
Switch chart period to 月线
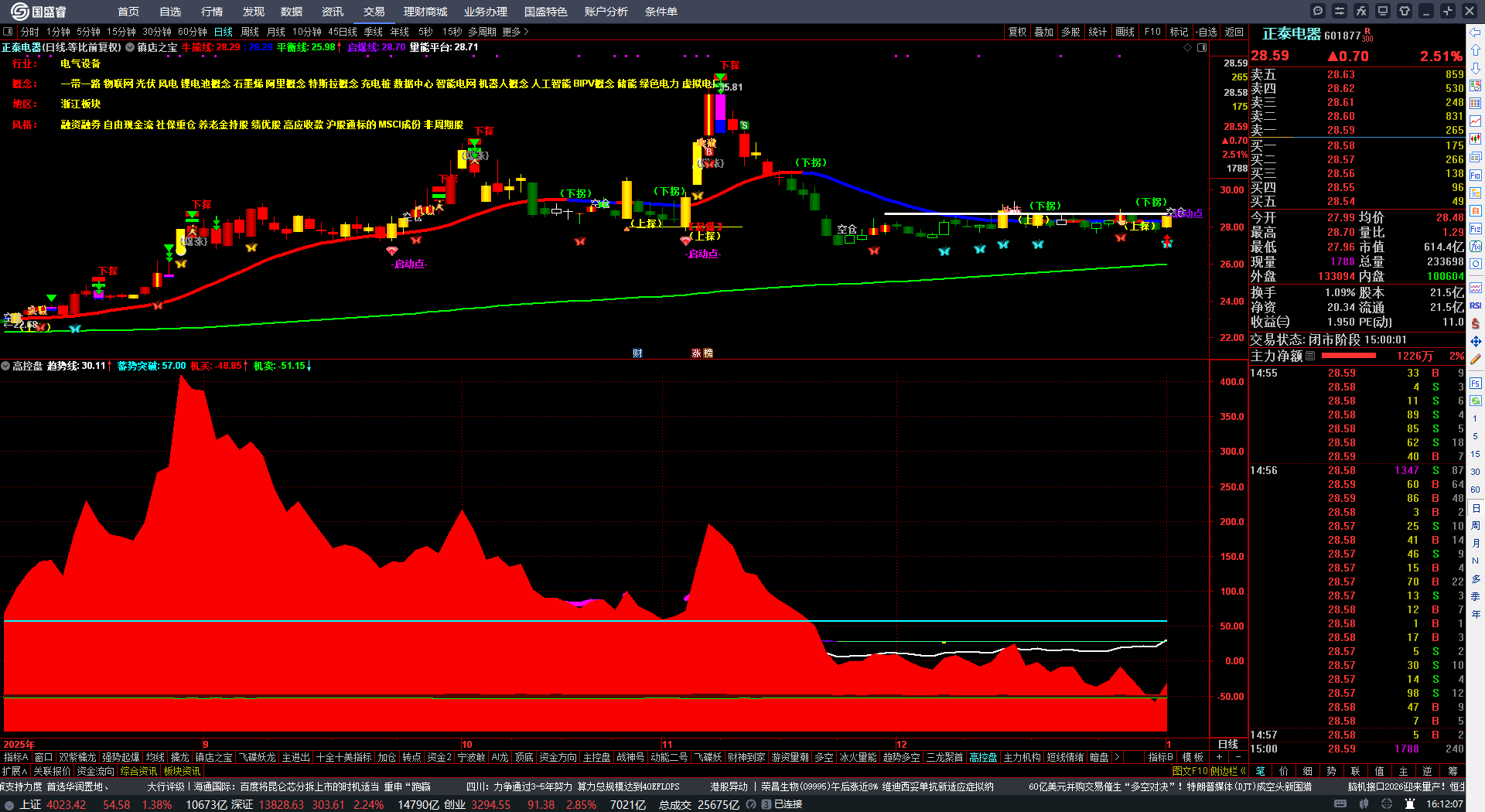(276, 32)
